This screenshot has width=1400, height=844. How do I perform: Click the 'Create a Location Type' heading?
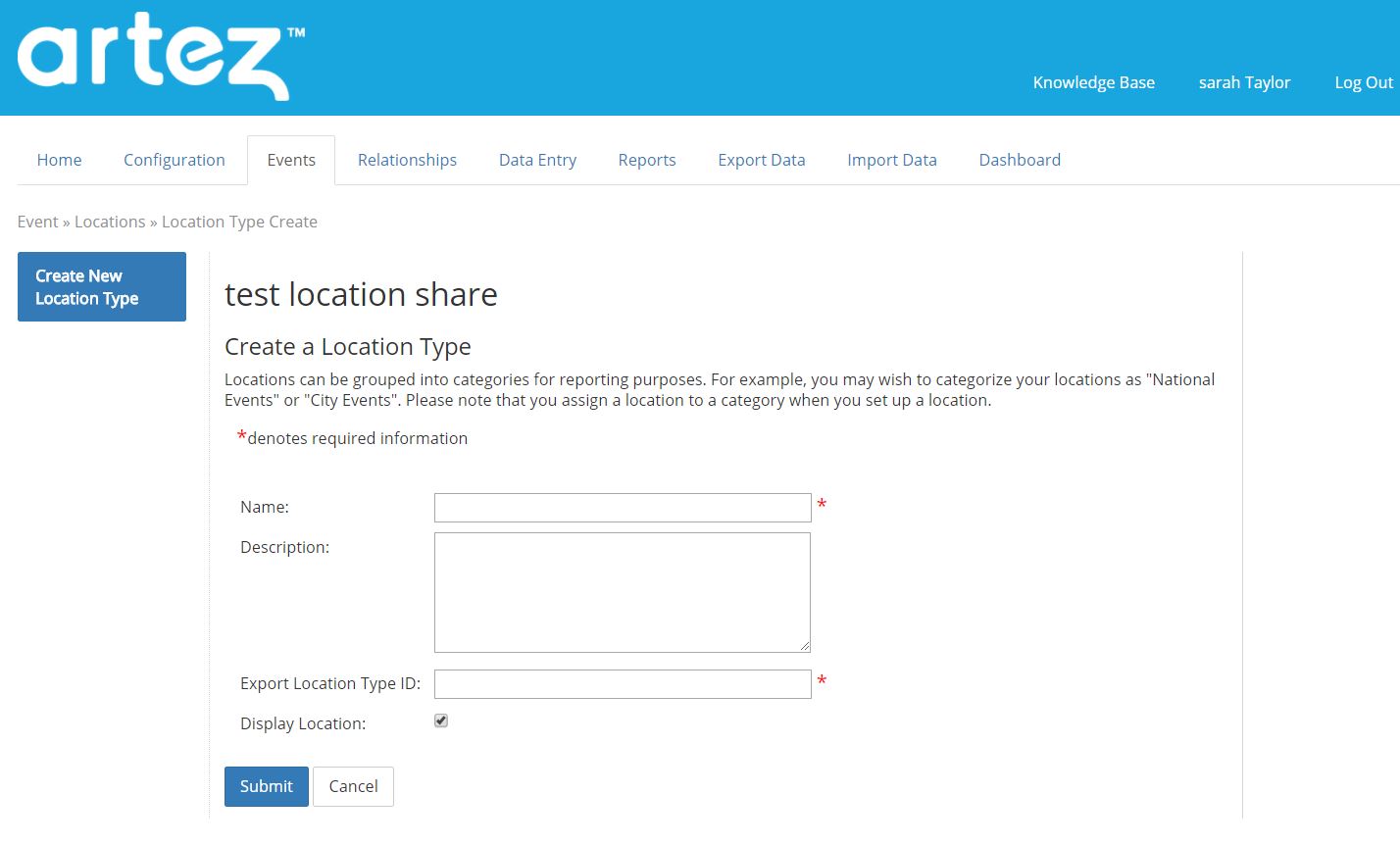tap(348, 347)
